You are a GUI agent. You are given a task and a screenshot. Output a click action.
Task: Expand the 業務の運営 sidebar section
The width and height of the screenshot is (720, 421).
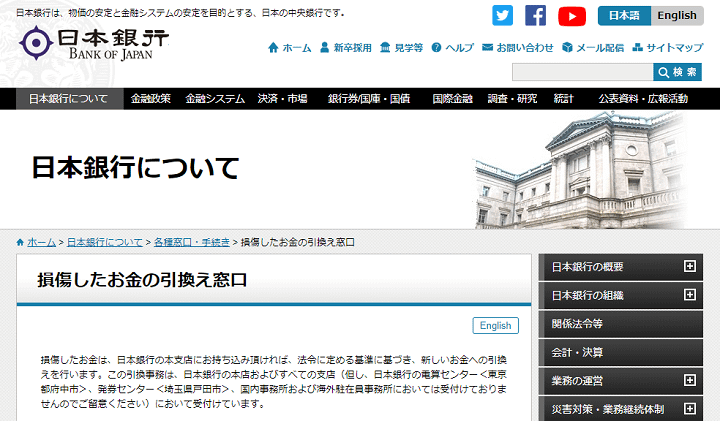coord(689,381)
